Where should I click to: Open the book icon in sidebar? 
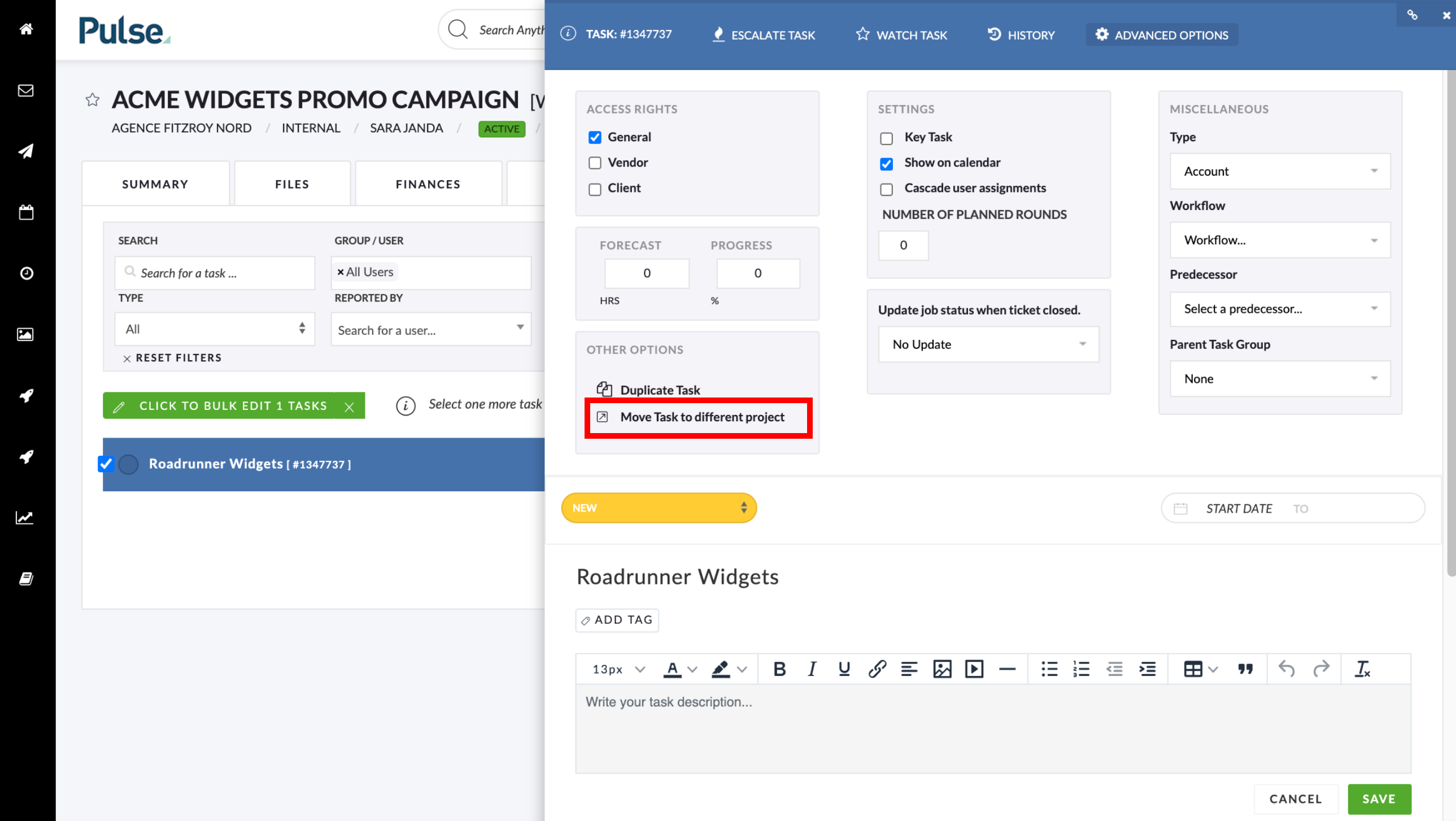click(26, 579)
